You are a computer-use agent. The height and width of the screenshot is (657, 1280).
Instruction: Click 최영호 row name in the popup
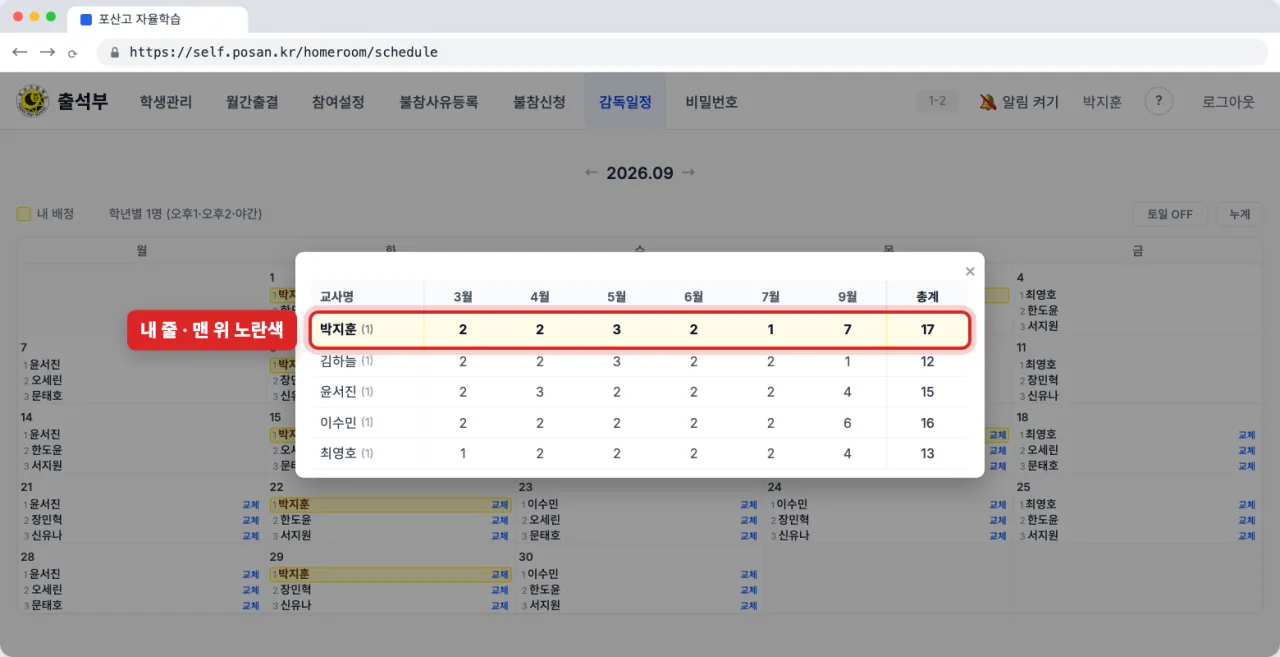(338, 454)
